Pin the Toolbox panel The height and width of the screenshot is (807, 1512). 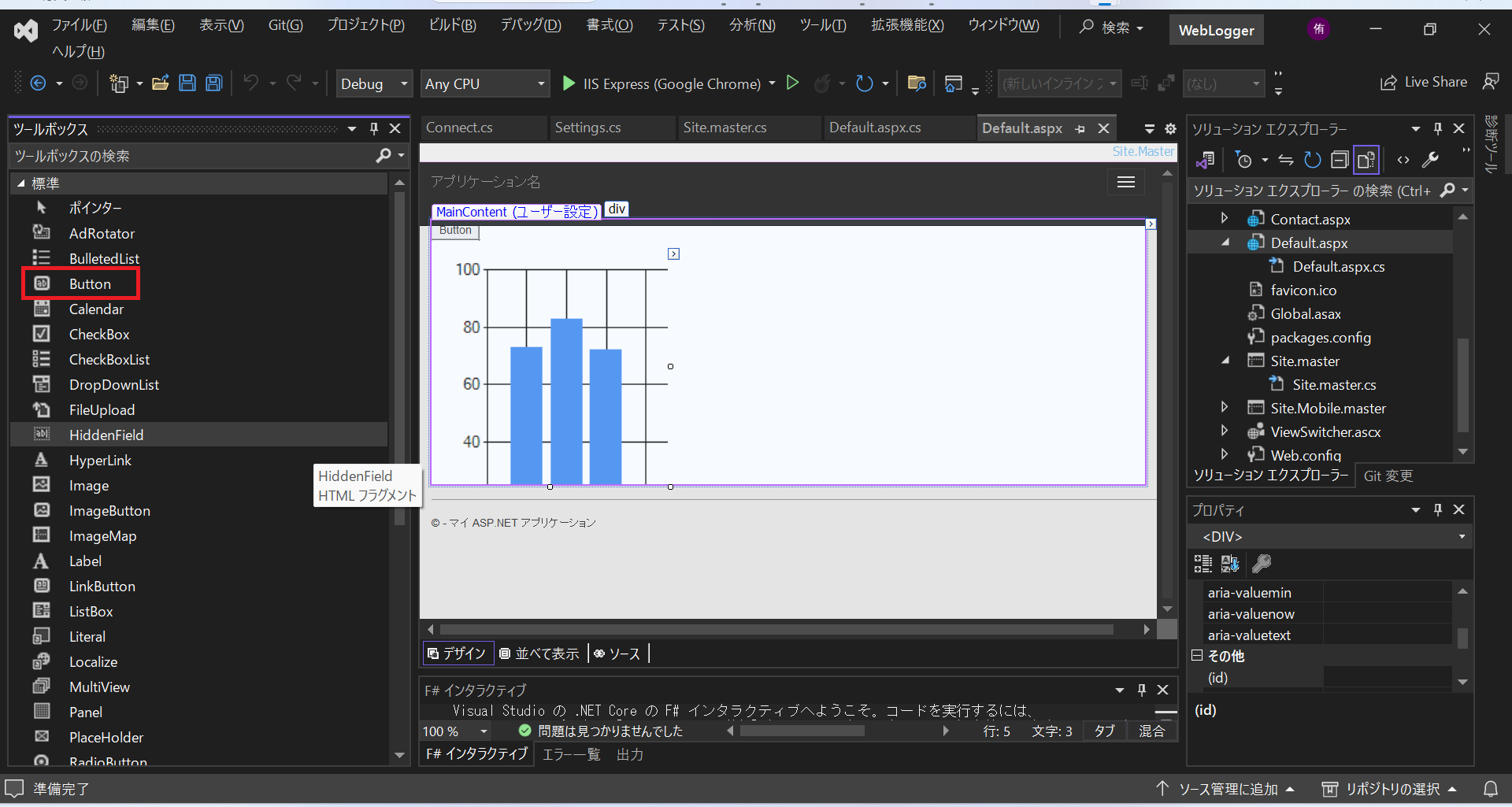[x=373, y=128]
